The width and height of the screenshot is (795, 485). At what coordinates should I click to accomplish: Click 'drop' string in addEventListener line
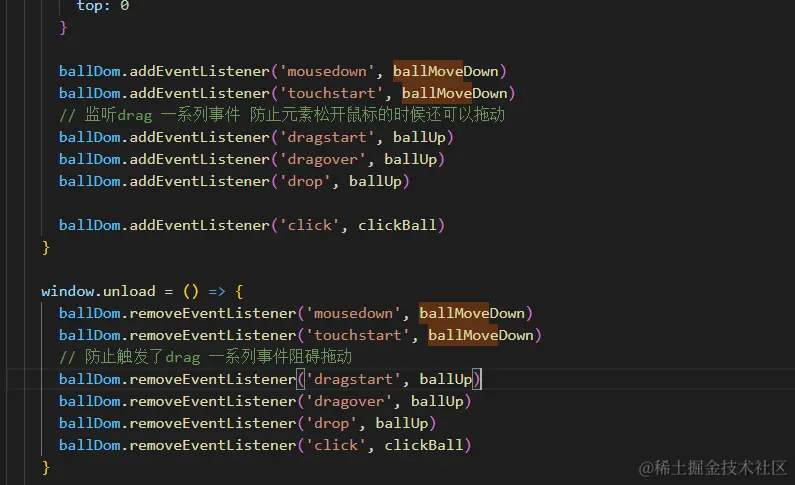[305, 181]
